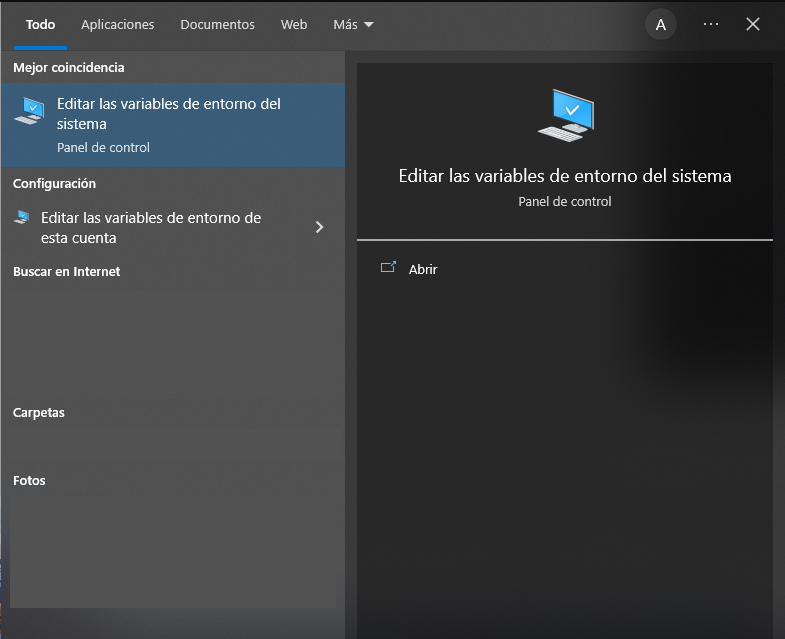785x639 pixels.
Task: Open the account avatar labeled A
Action: click(x=661, y=25)
